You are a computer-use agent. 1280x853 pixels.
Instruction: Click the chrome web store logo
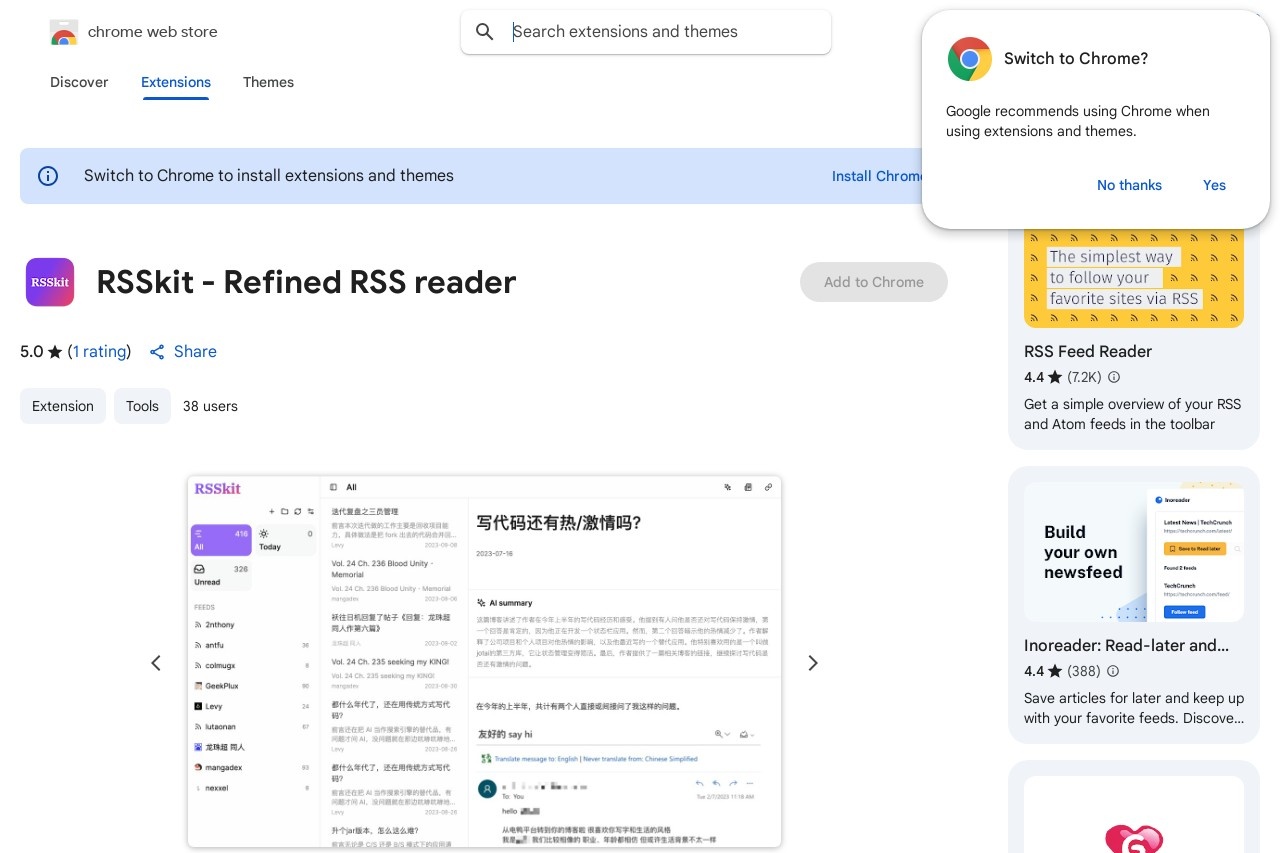pos(63,32)
